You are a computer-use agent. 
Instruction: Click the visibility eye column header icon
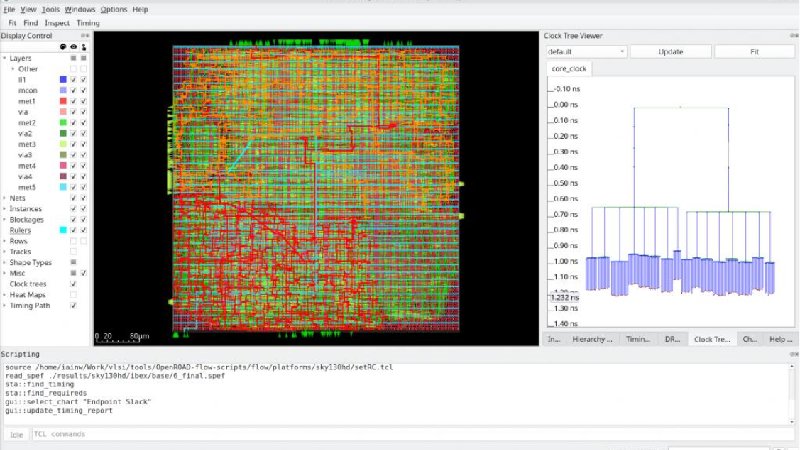coord(73,47)
